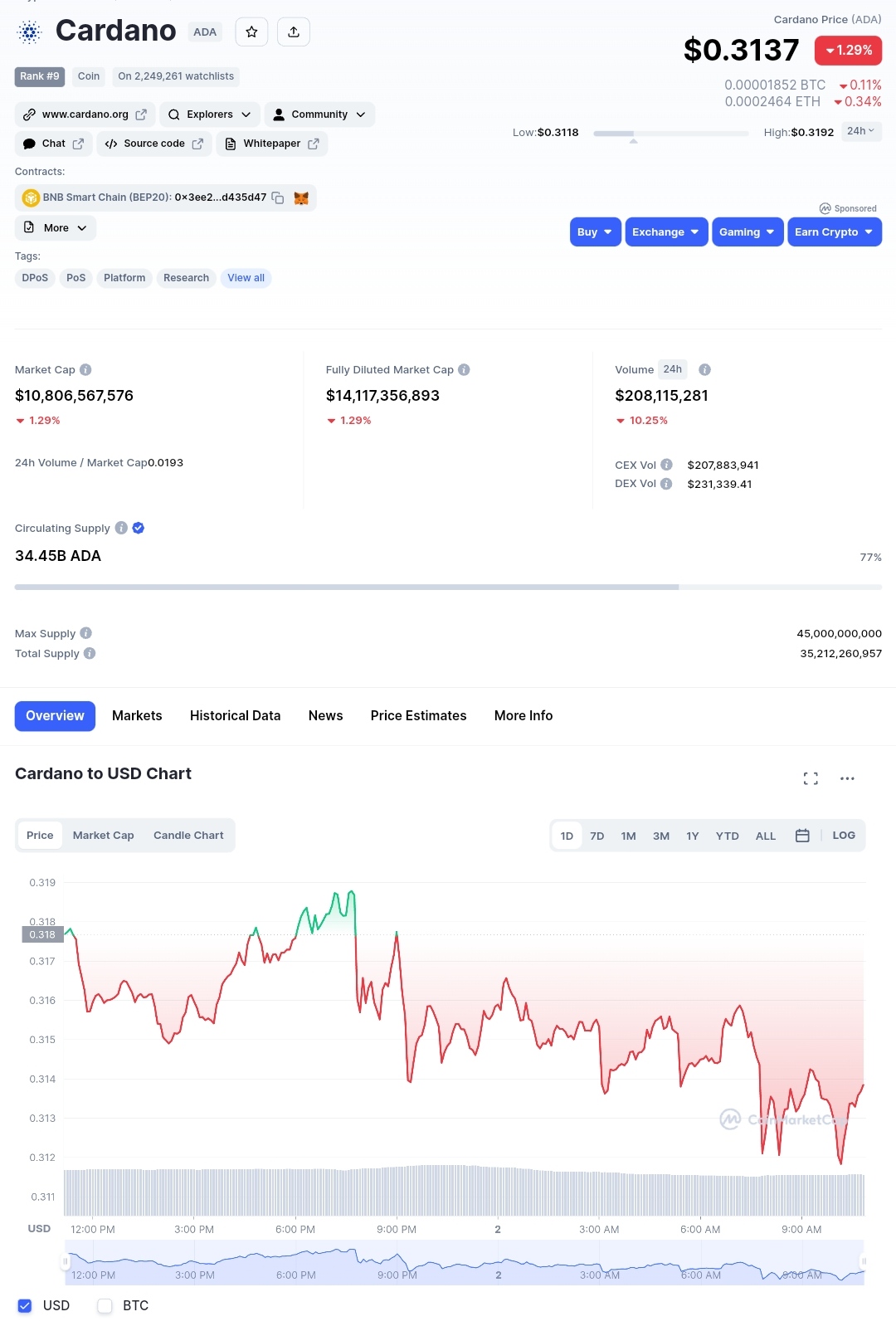Expand the Explorers dropdown
Viewport: 896px width, 1331px height.
pos(210,115)
